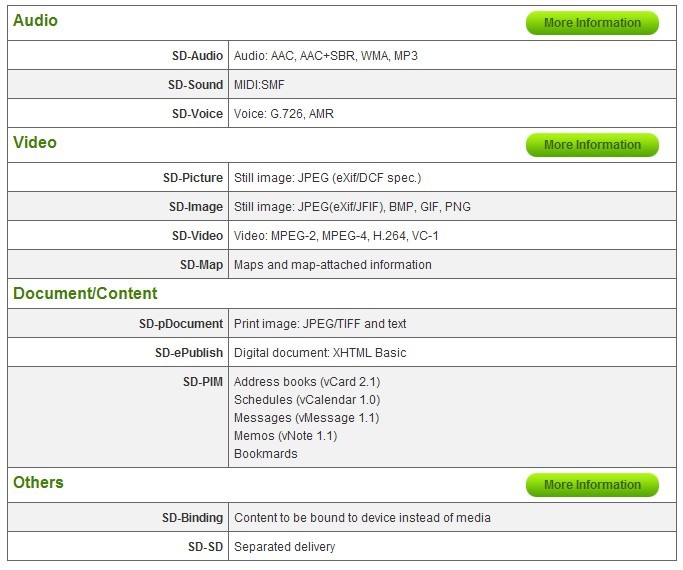Screen dimensions: 683x570
Task: Click the SD-Sound row label
Action: 196,85
